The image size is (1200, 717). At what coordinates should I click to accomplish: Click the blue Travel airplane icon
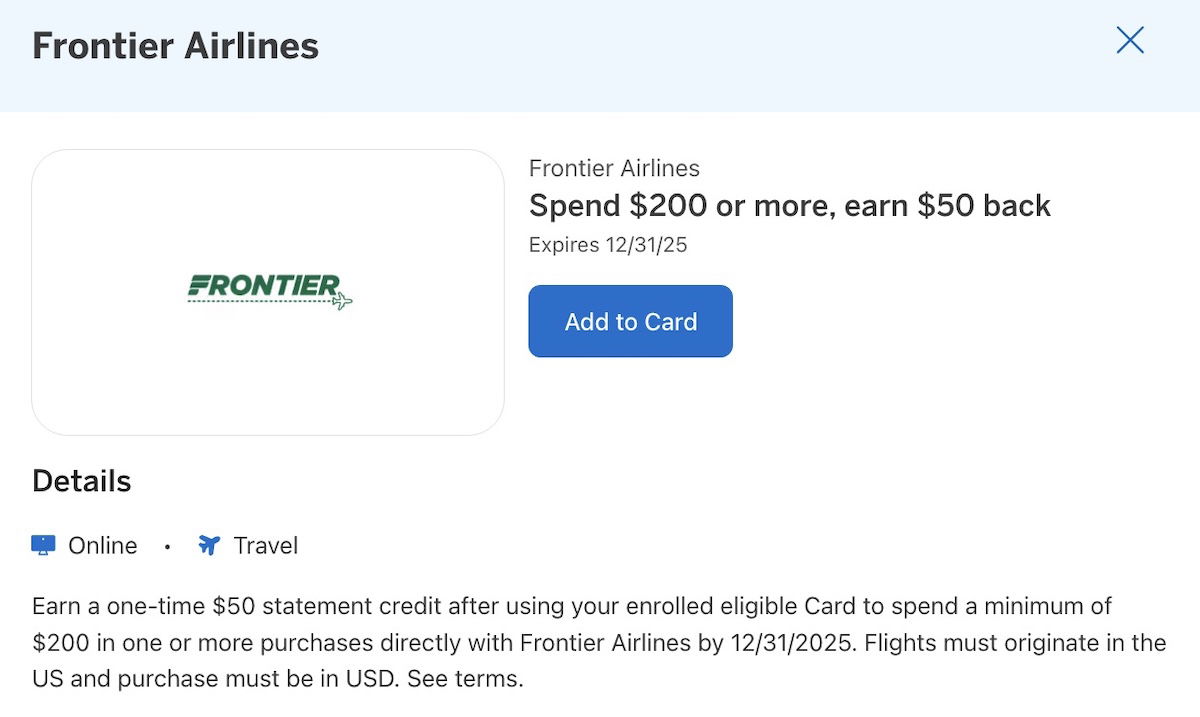[208, 545]
